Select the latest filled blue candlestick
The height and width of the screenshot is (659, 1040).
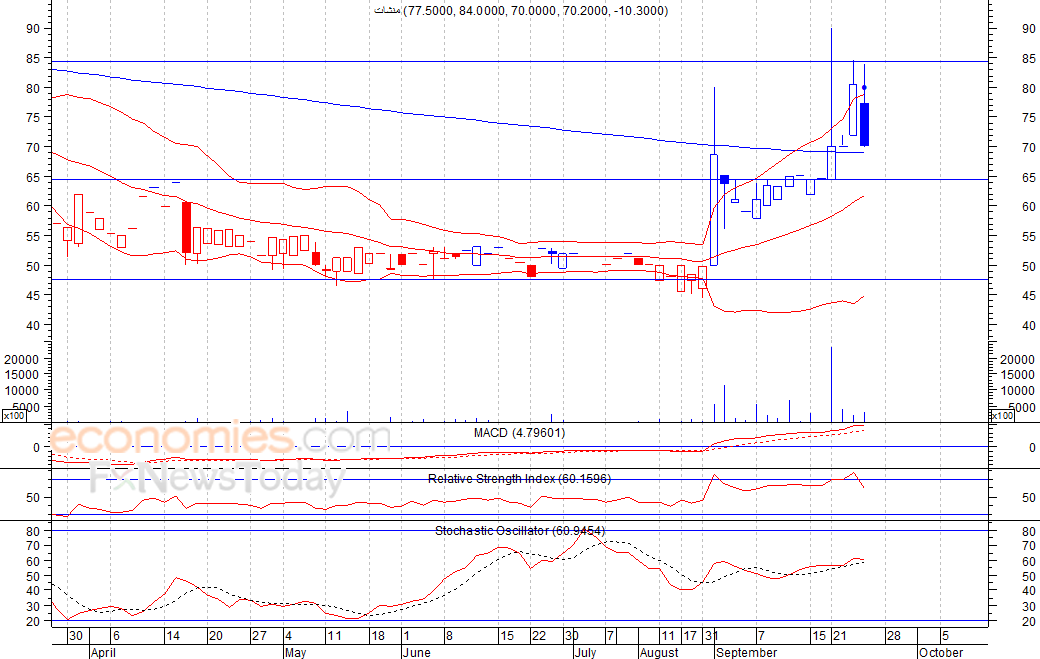(x=864, y=125)
